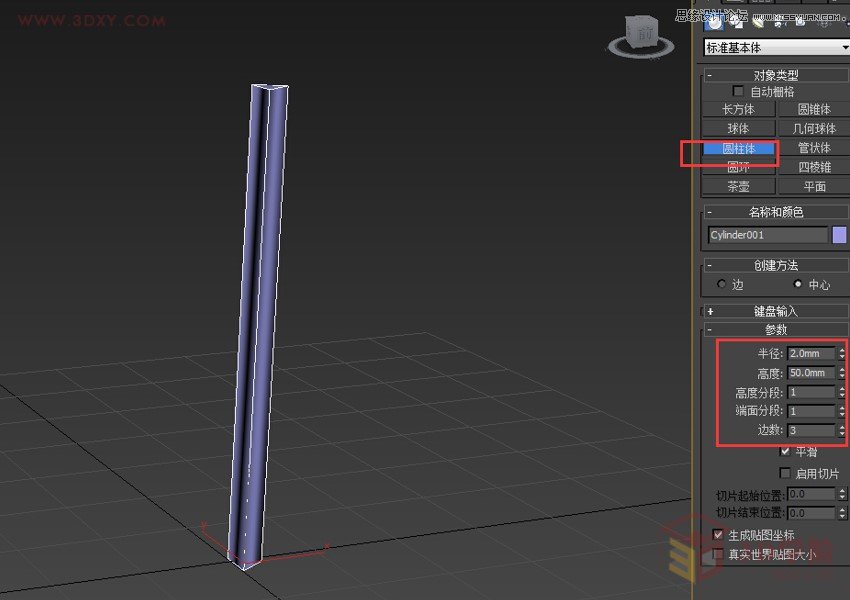
Task: Click the 管状体 Tube primitive button
Action: pyautogui.click(x=814, y=148)
